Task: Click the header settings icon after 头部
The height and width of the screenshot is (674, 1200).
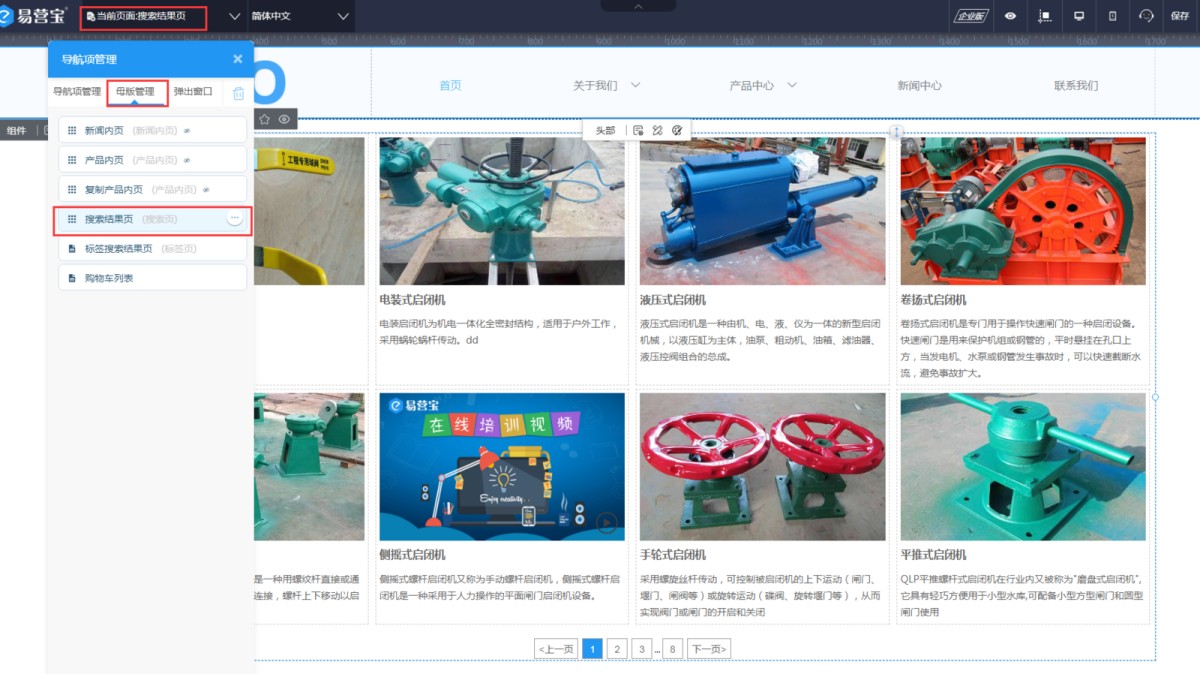Action: point(638,130)
